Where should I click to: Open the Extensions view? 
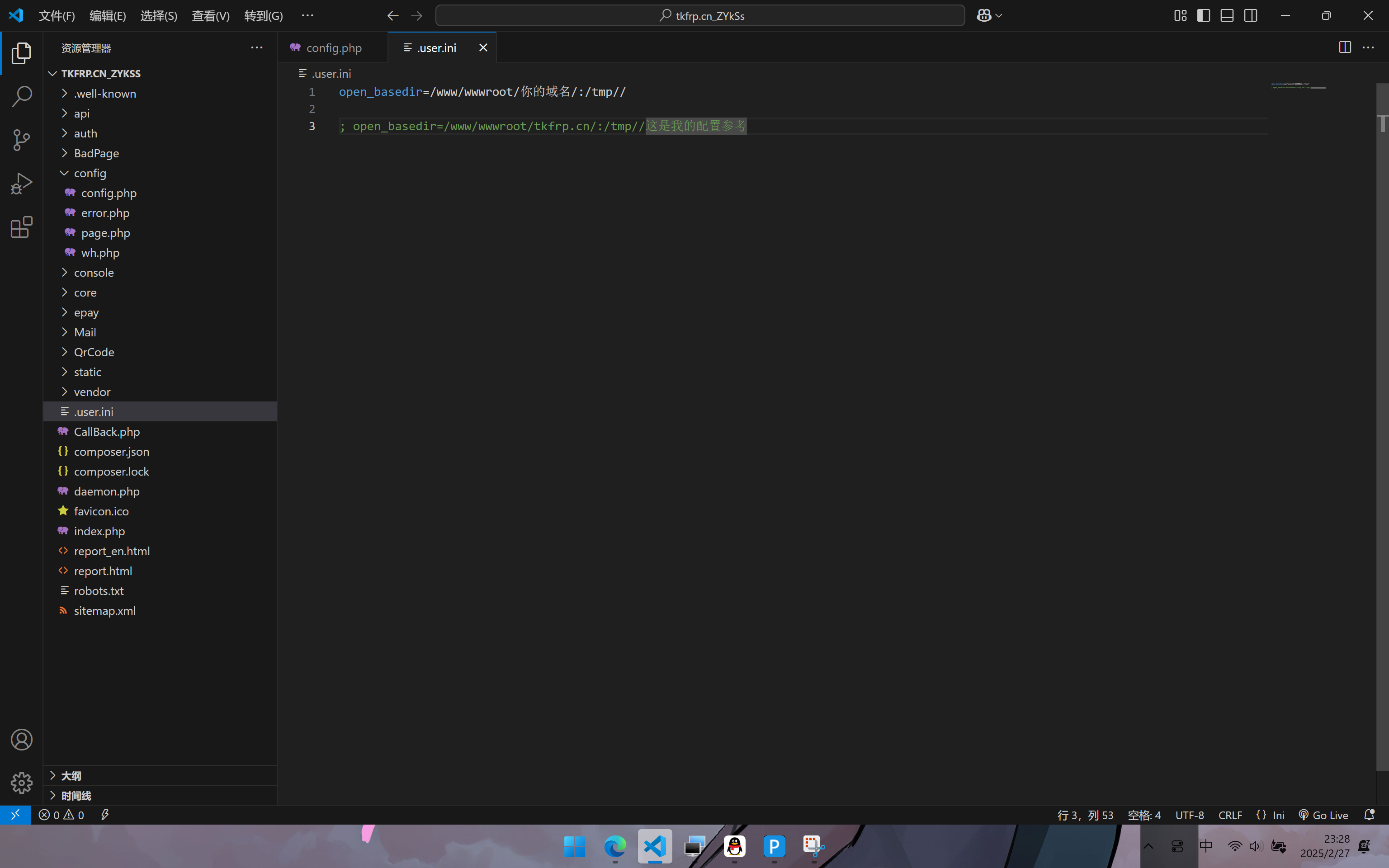point(21,227)
